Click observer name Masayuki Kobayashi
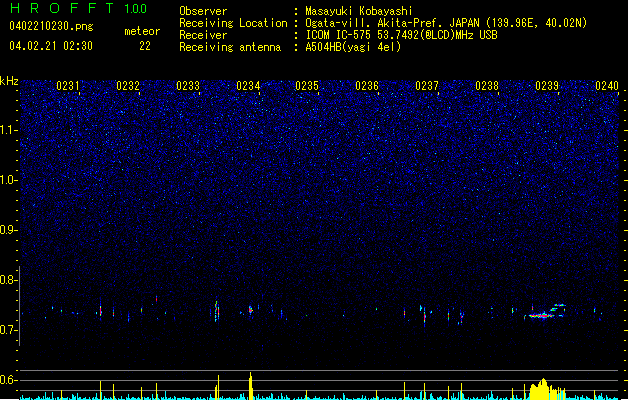Viewport: 629px width, 400px height. (x=359, y=11)
